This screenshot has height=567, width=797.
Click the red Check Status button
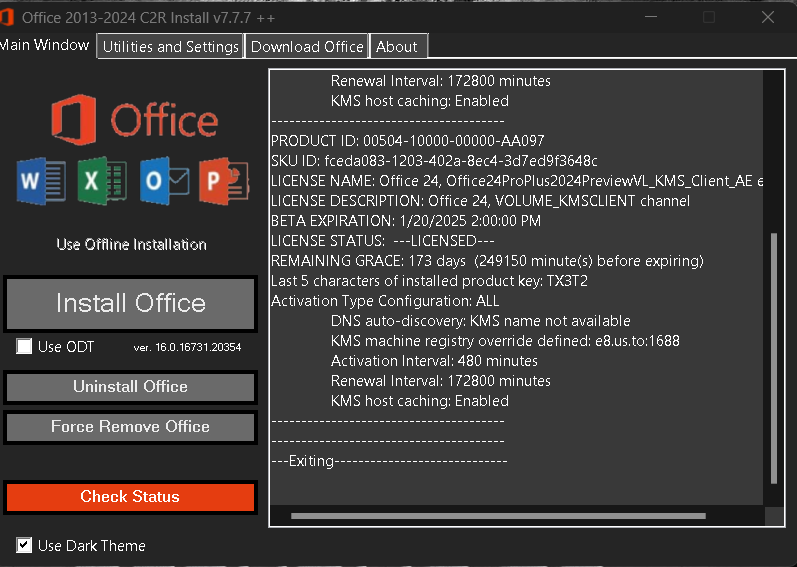coord(131,496)
